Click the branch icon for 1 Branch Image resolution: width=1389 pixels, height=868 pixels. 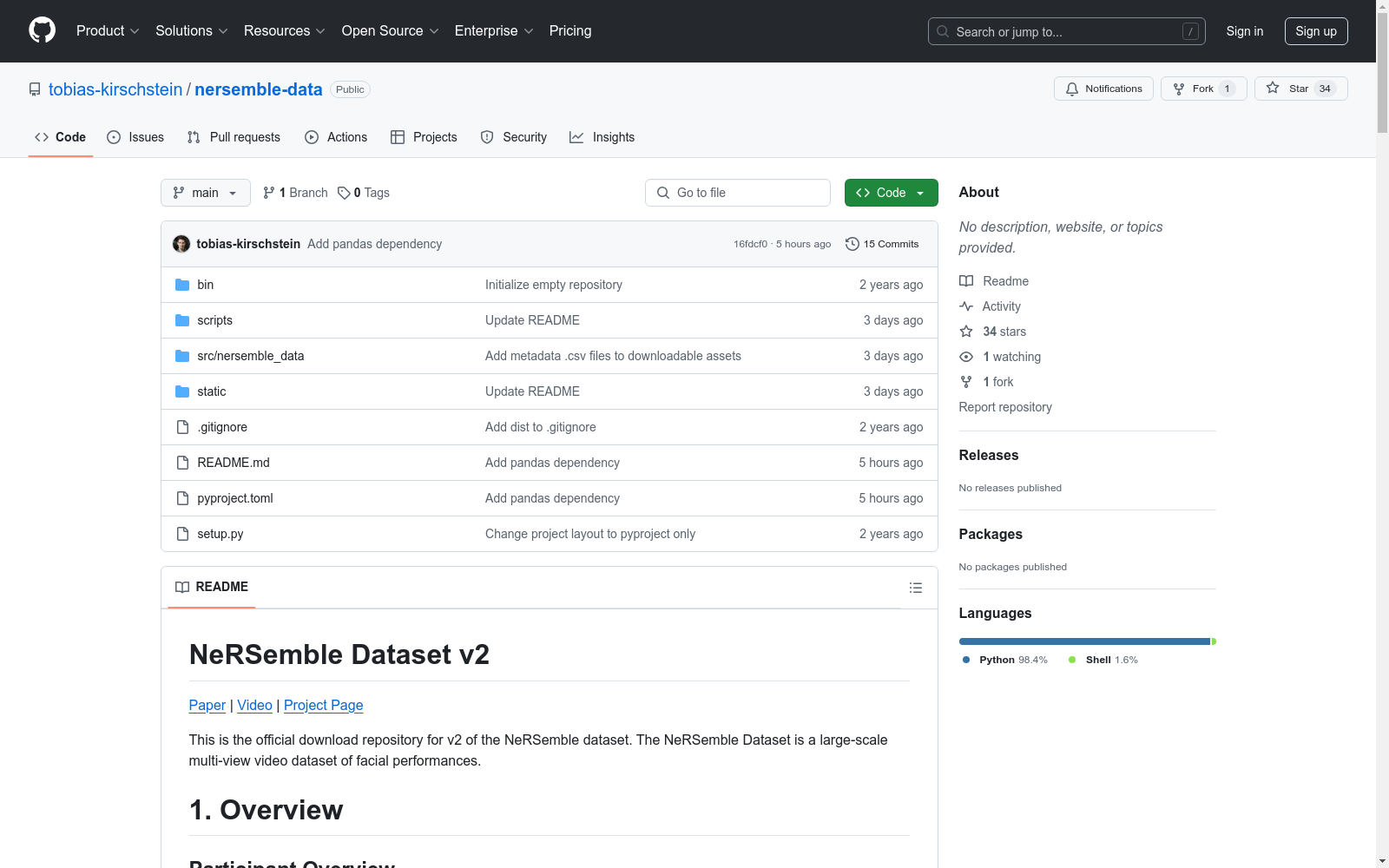click(x=269, y=193)
